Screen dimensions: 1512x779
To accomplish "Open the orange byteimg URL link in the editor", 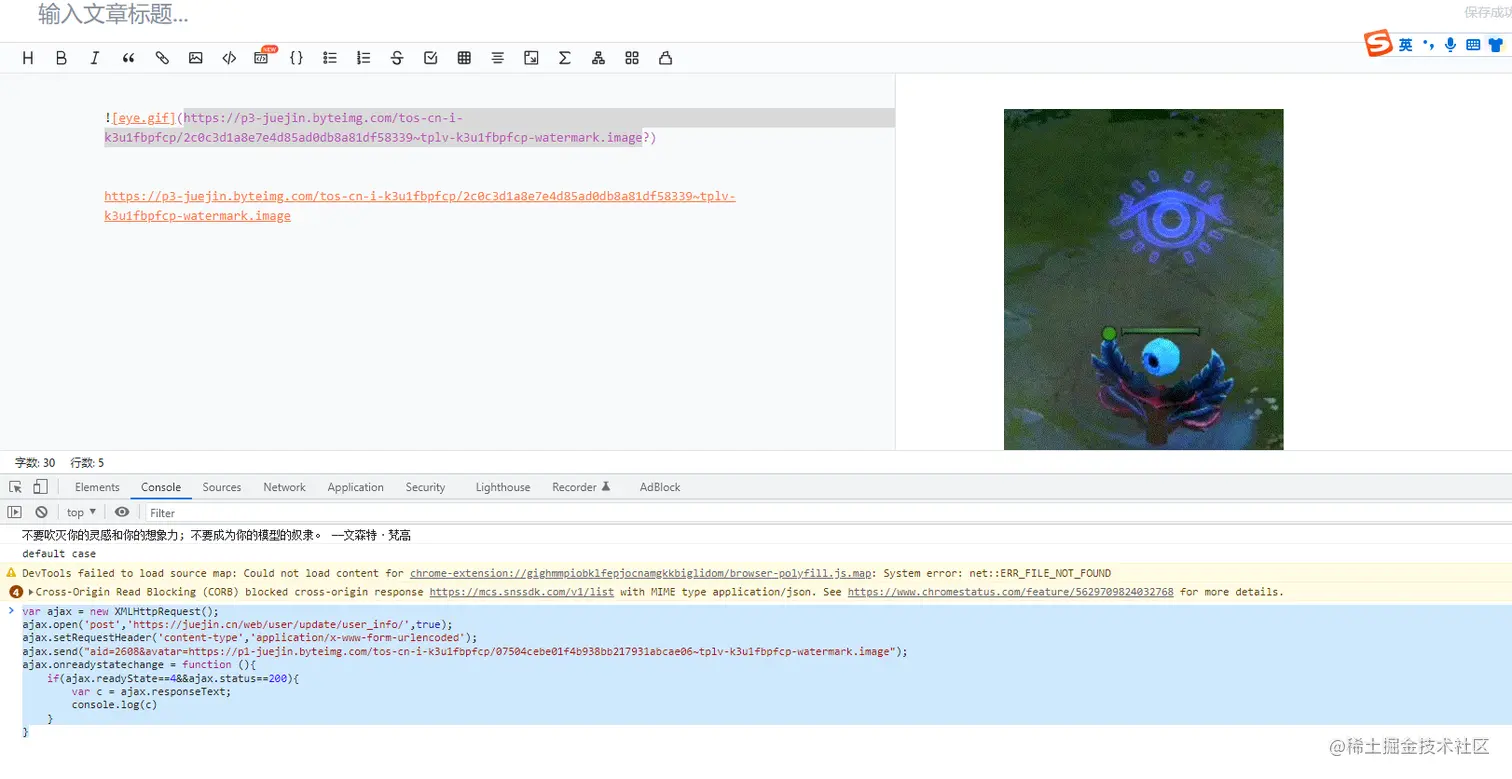I will click(420, 206).
